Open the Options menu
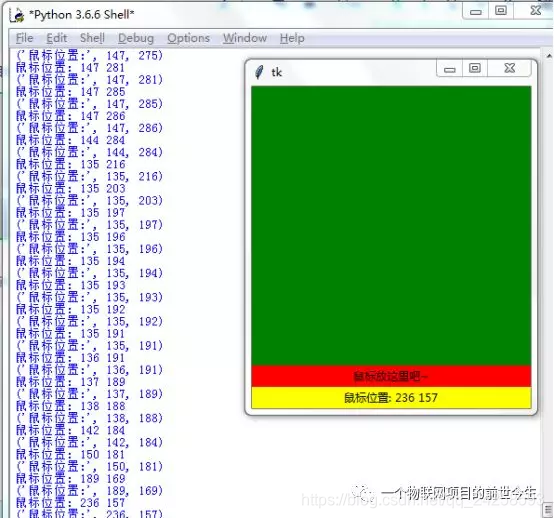 188,38
